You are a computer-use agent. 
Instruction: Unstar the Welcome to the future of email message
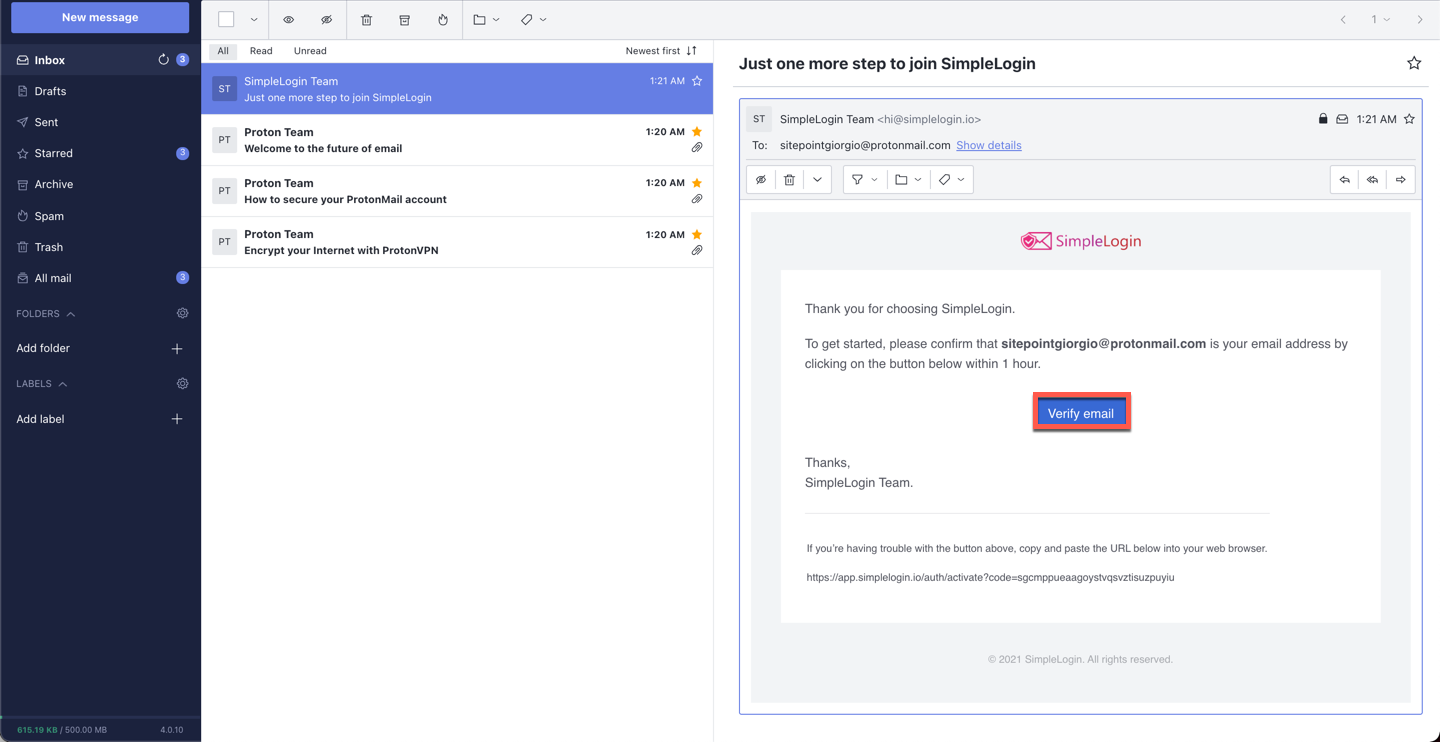coord(697,132)
